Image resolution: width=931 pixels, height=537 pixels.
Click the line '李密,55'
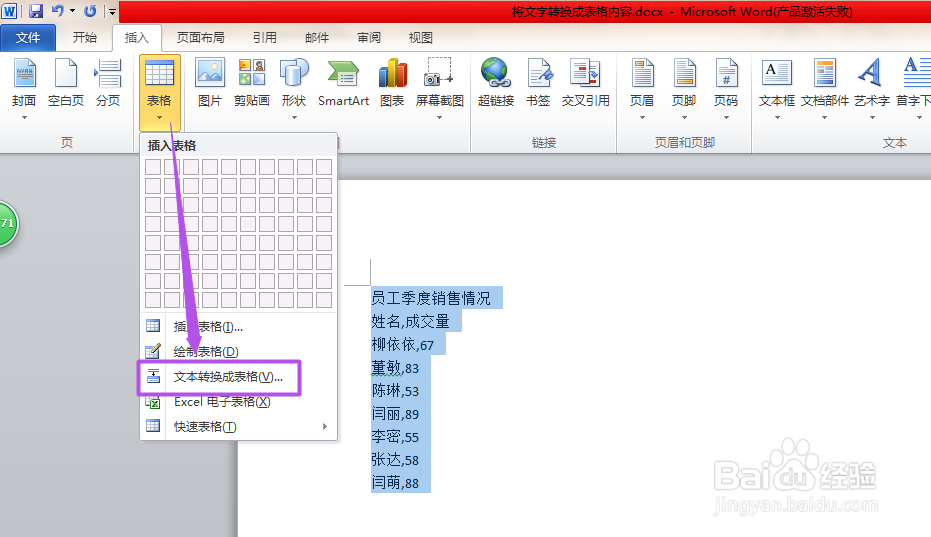tap(395, 437)
